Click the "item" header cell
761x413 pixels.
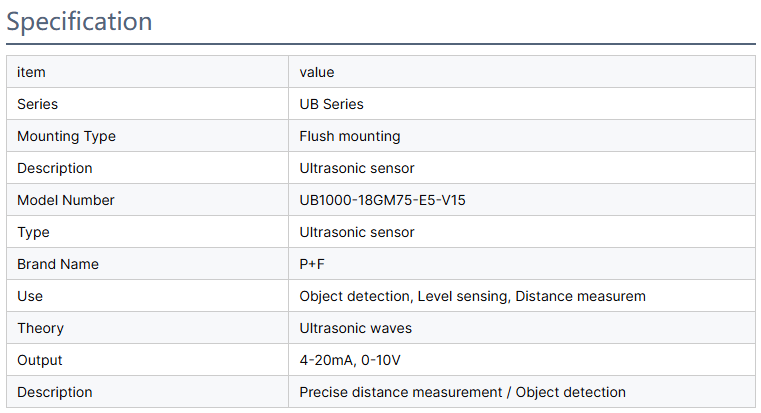pos(31,72)
